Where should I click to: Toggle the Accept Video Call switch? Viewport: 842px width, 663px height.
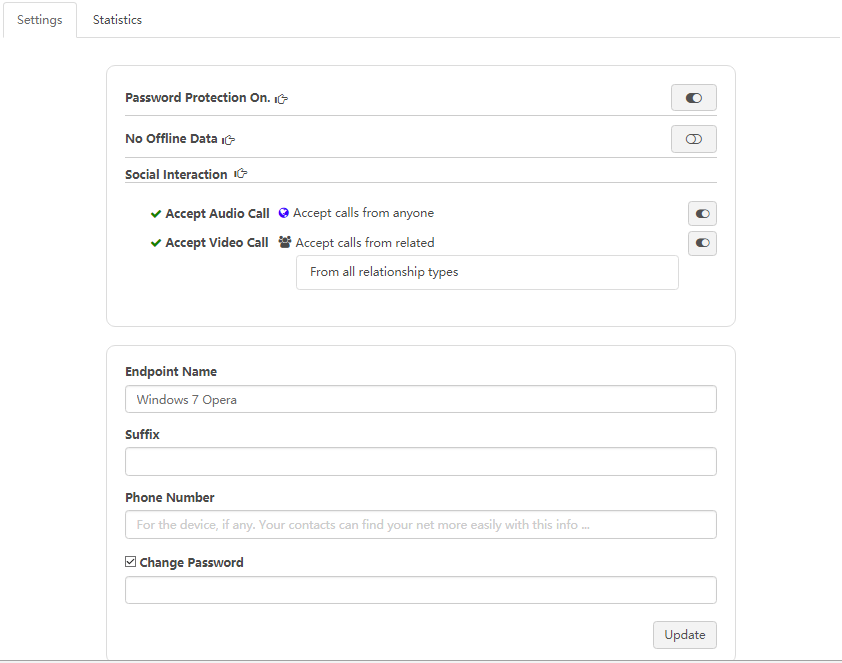coord(702,243)
